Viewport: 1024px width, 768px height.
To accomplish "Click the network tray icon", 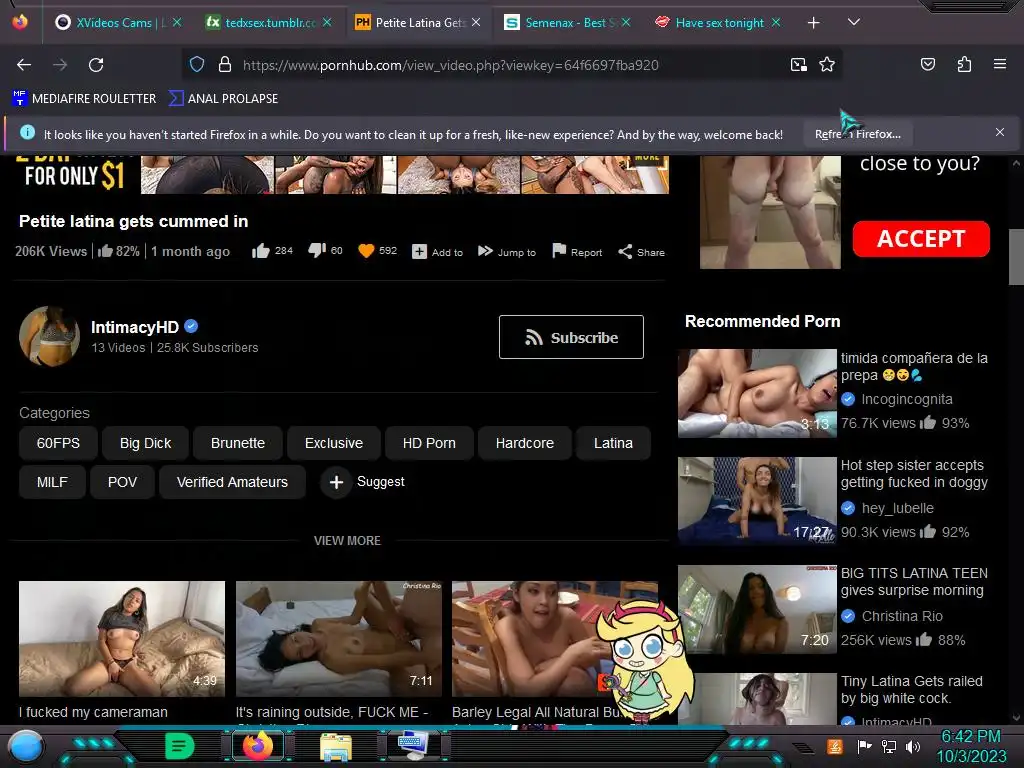I will pyautogui.click(x=888, y=746).
